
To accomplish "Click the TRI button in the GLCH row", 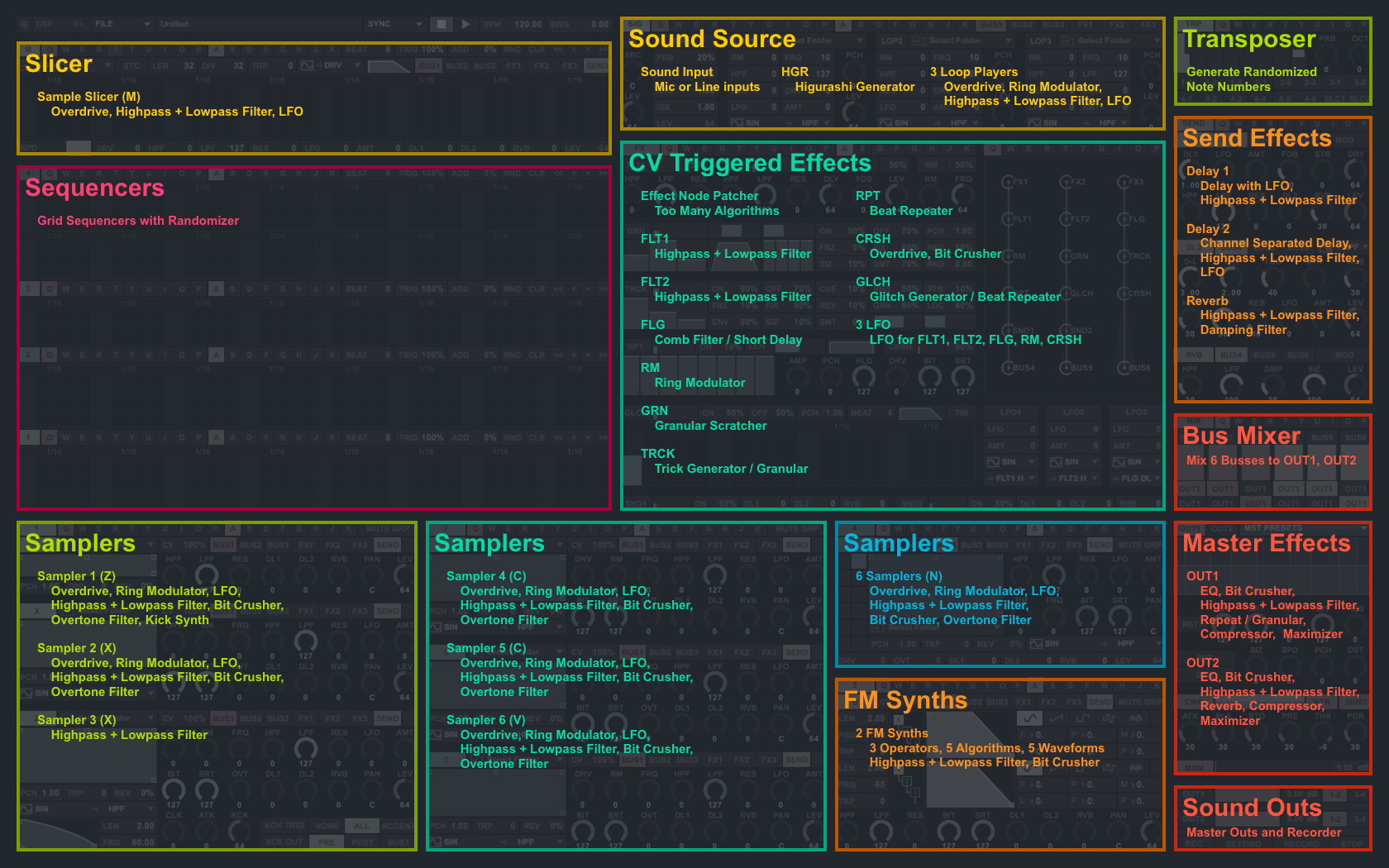I will pos(962,413).
